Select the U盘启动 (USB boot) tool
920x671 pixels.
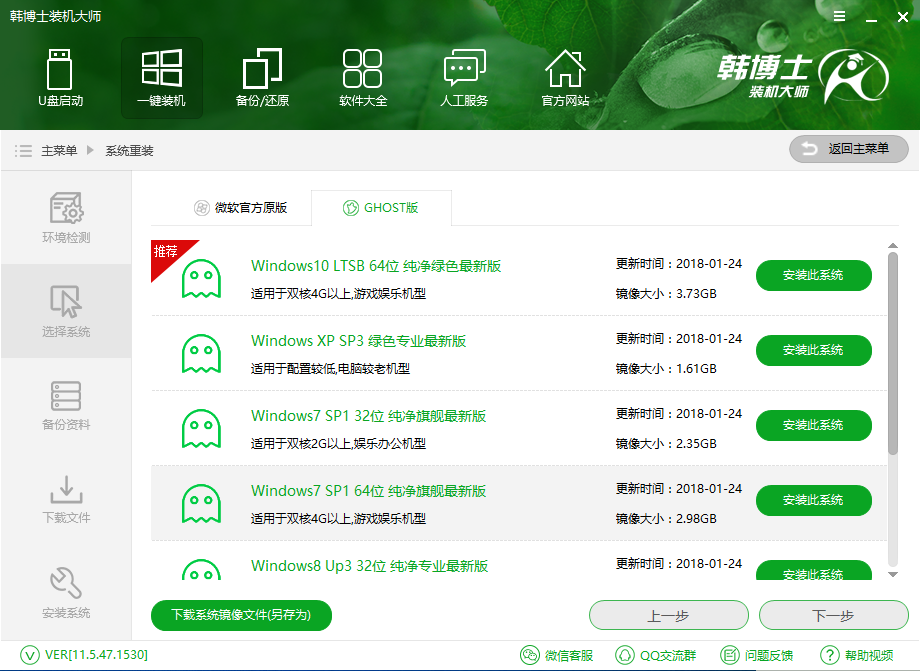coord(60,77)
